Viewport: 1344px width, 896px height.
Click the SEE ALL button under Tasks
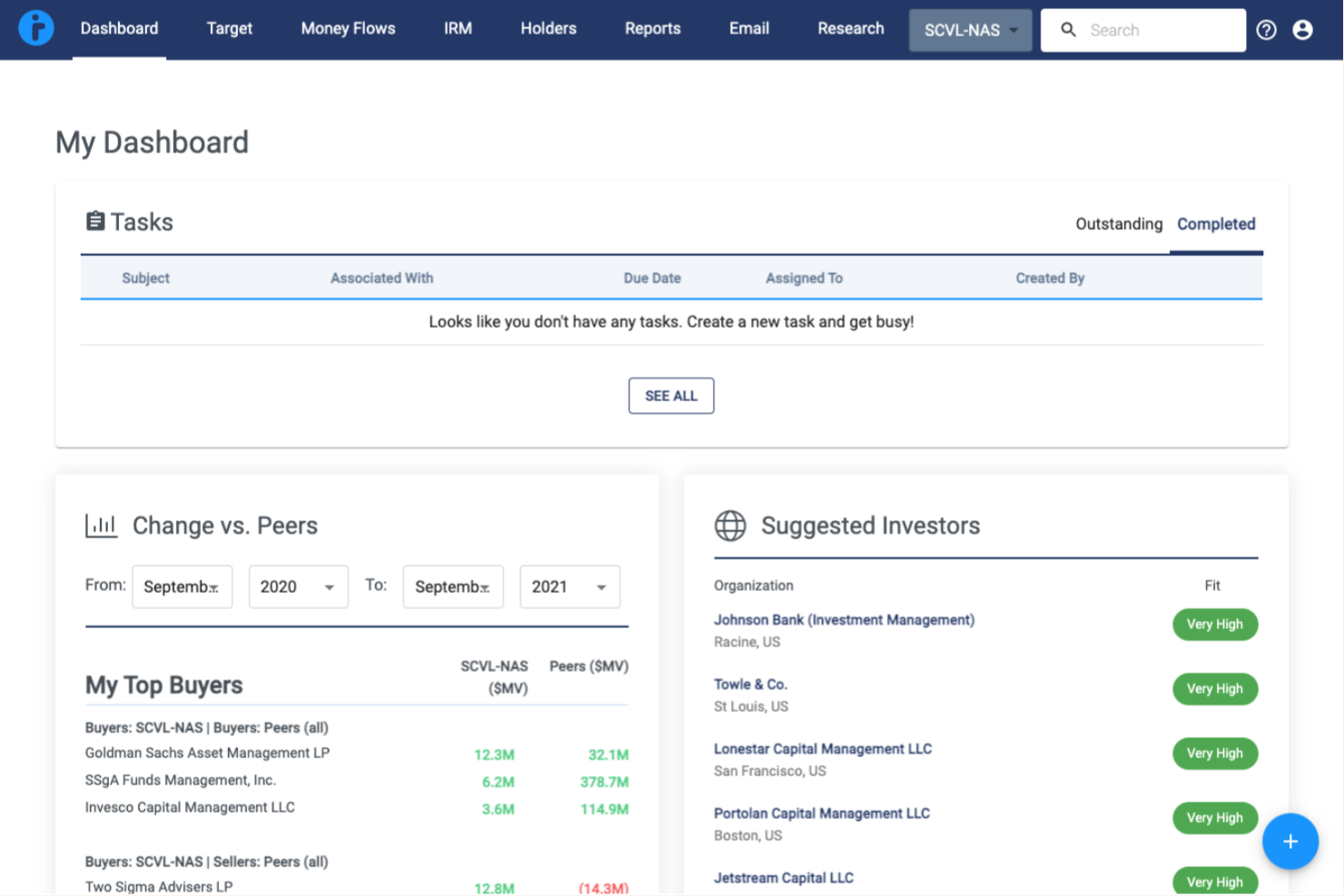[671, 395]
